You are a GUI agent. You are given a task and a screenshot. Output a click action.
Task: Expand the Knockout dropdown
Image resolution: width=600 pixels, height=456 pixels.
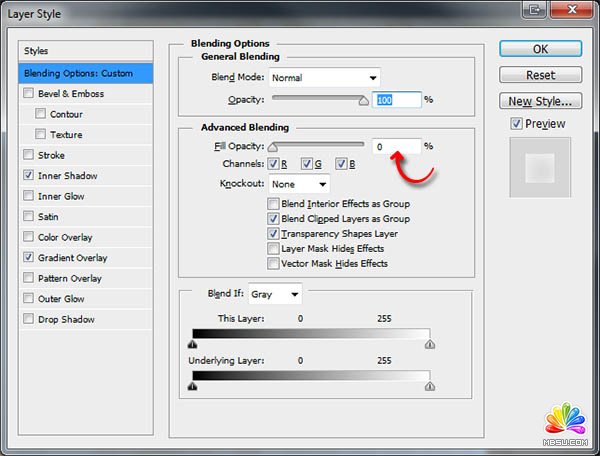[299, 184]
